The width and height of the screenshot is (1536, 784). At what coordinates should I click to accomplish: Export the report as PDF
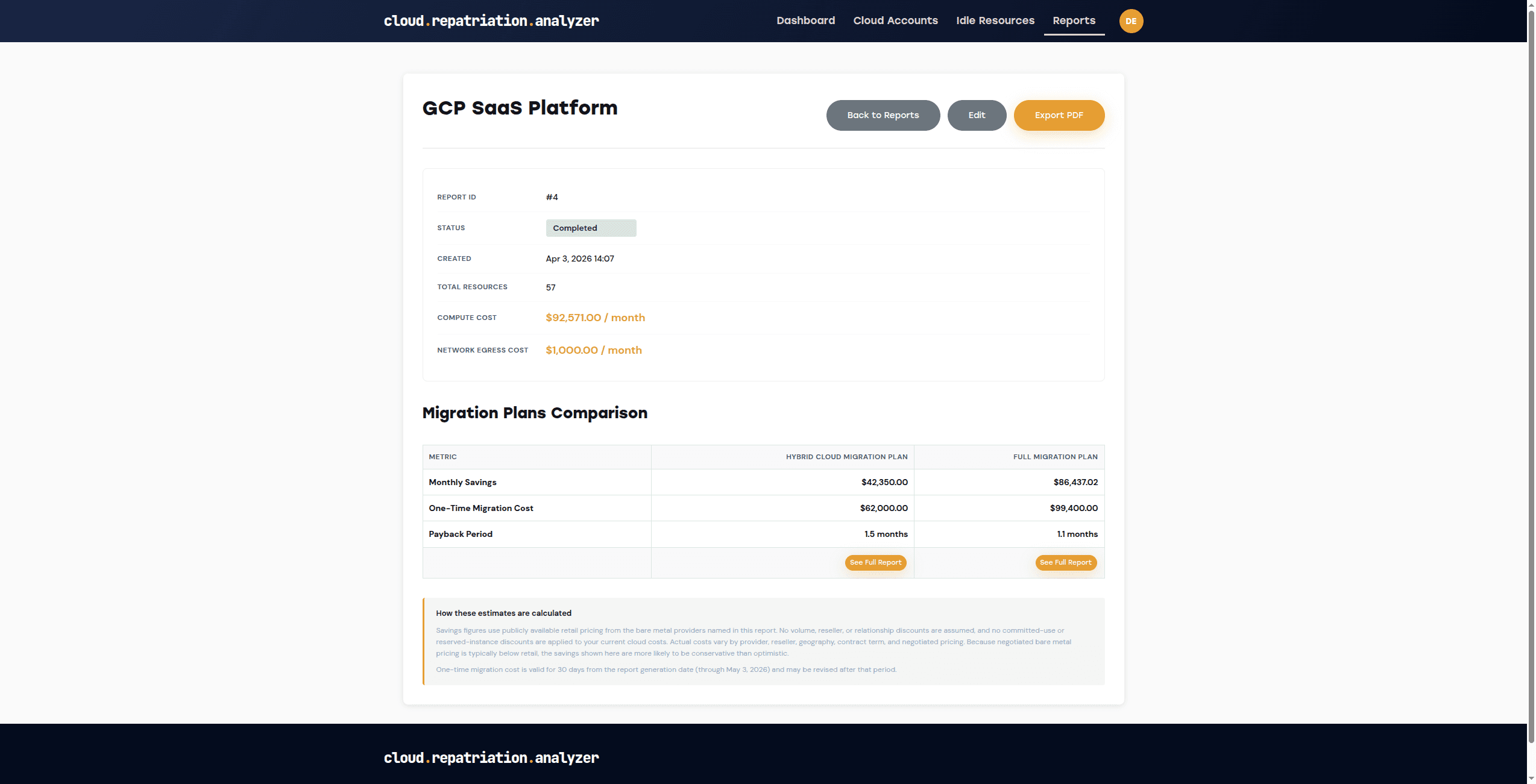pos(1059,115)
